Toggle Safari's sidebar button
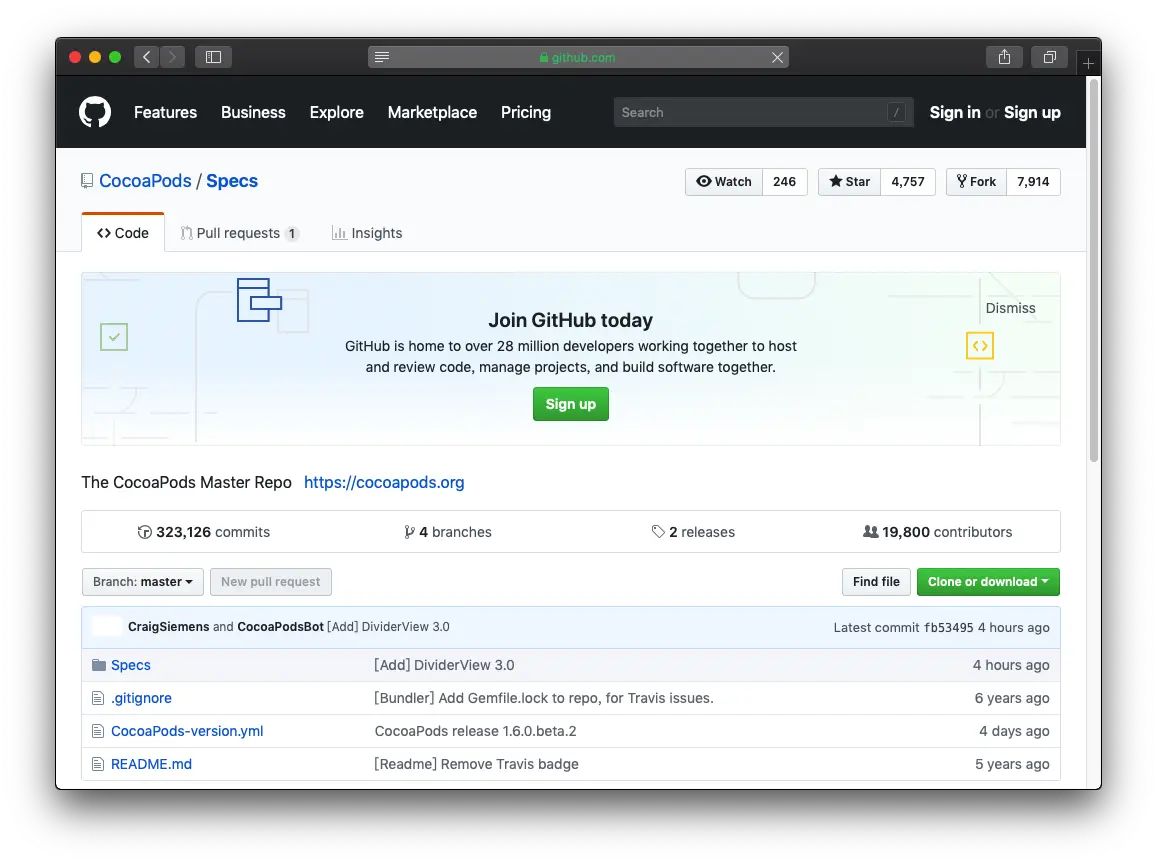 pos(213,57)
